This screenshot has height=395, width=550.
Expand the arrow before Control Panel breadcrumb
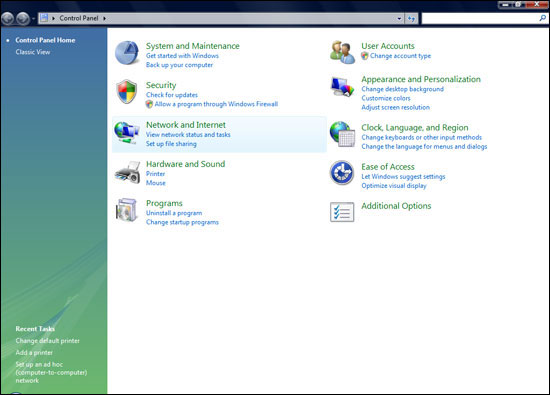pyautogui.click(x=53, y=18)
